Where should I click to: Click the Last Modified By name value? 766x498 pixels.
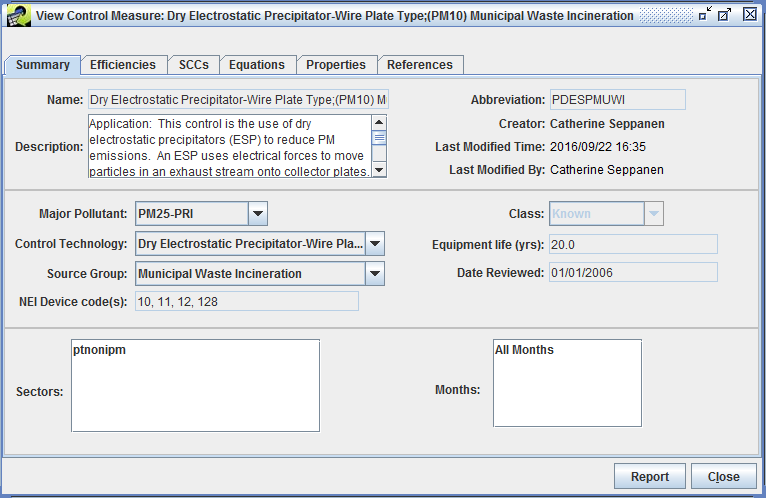click(607, 170)
